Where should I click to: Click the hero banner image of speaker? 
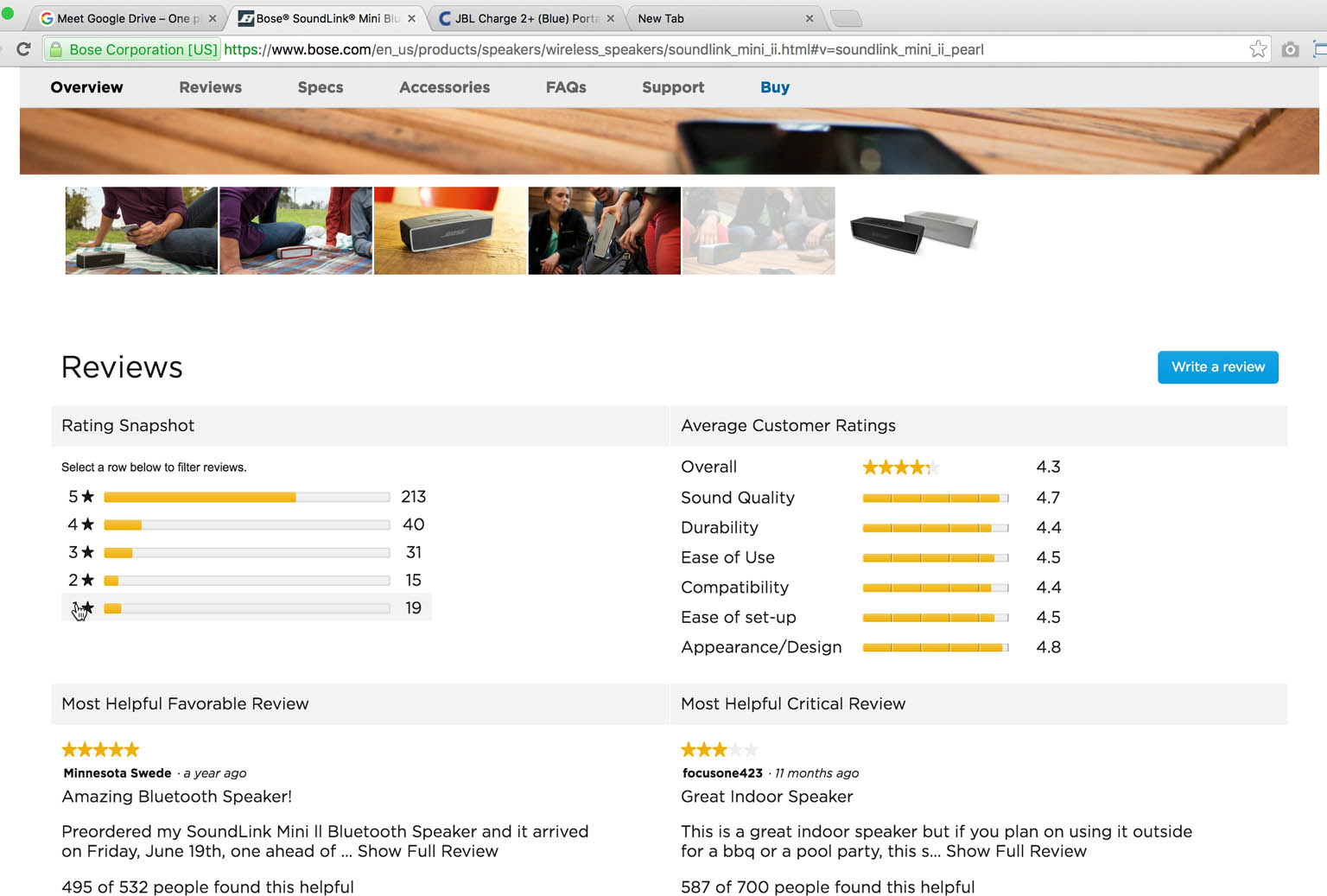click(670, 141)
